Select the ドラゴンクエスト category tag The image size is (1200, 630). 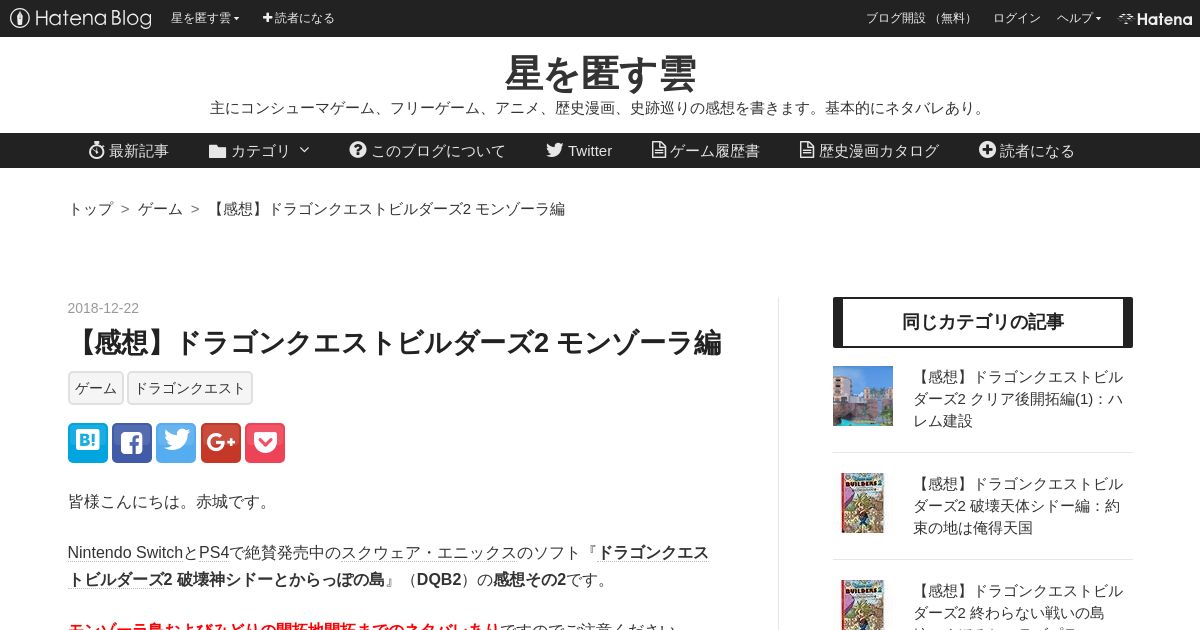(190, 388)
